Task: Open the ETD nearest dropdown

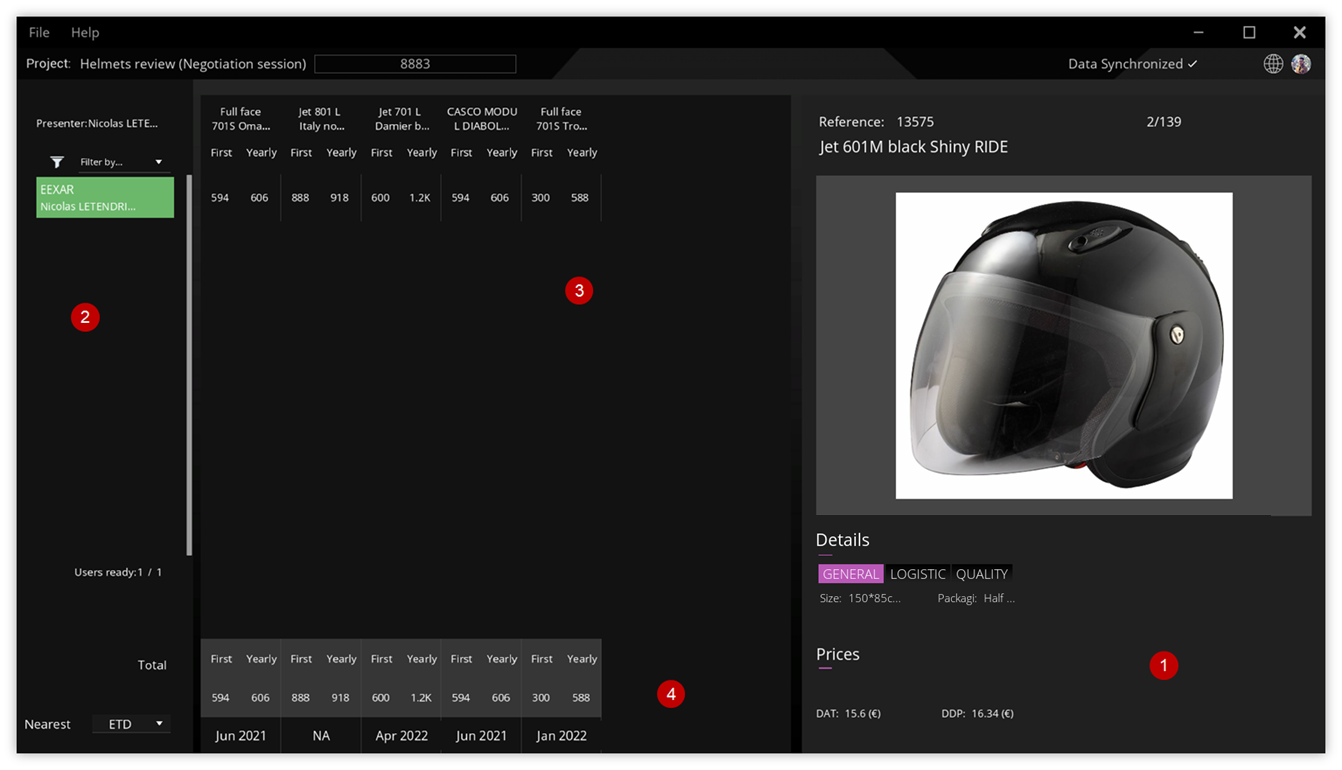Action: tap(131, 724)
